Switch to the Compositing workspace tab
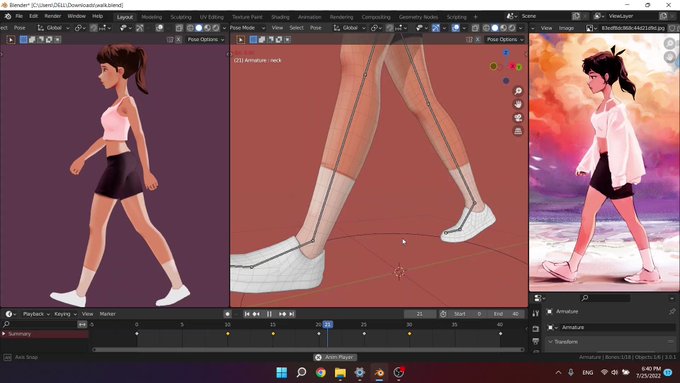680x383 pixels. pos(376,17)
